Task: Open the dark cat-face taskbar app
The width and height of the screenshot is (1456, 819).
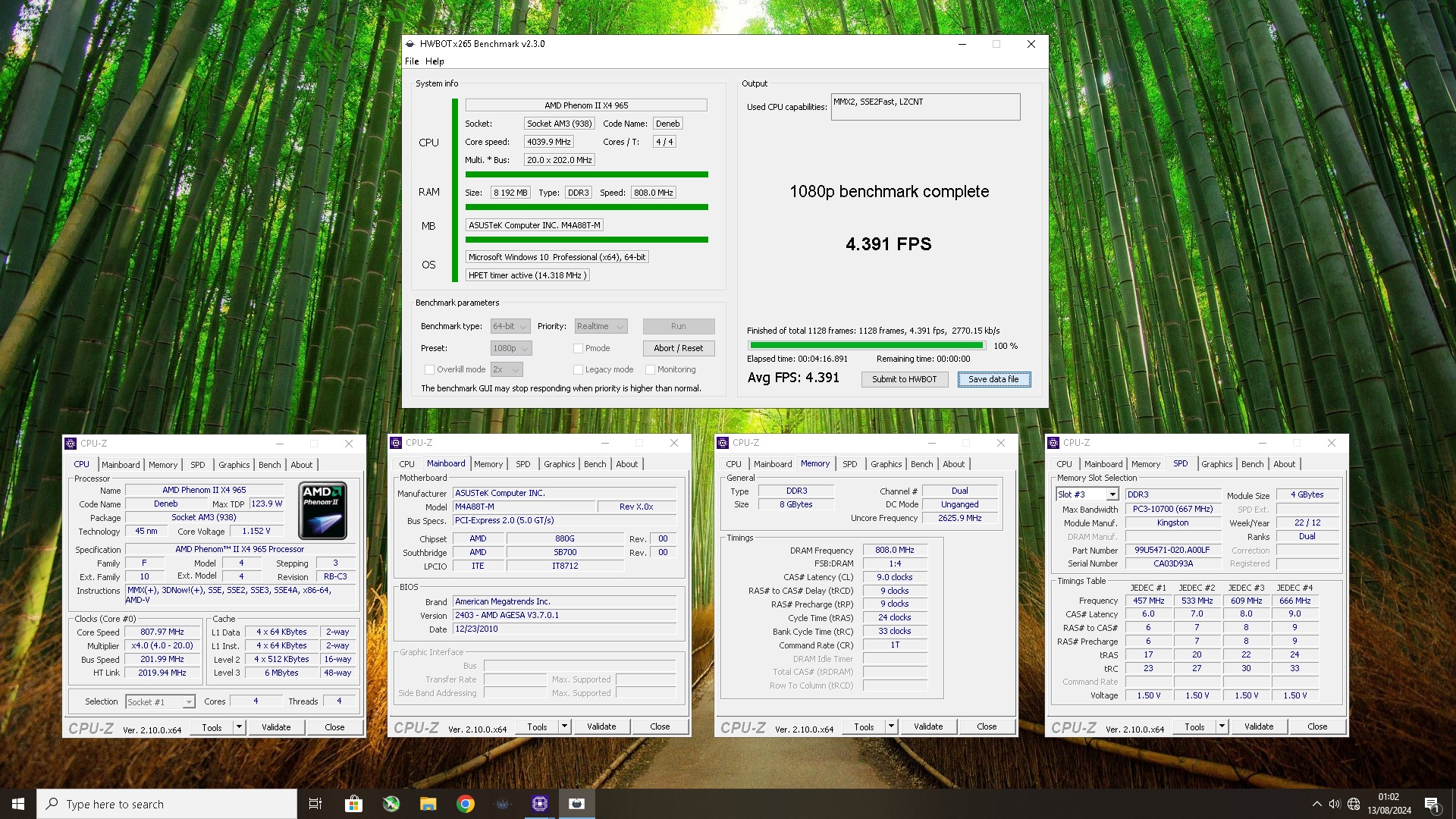Action: pyautogui.click(x=503, y=804)
